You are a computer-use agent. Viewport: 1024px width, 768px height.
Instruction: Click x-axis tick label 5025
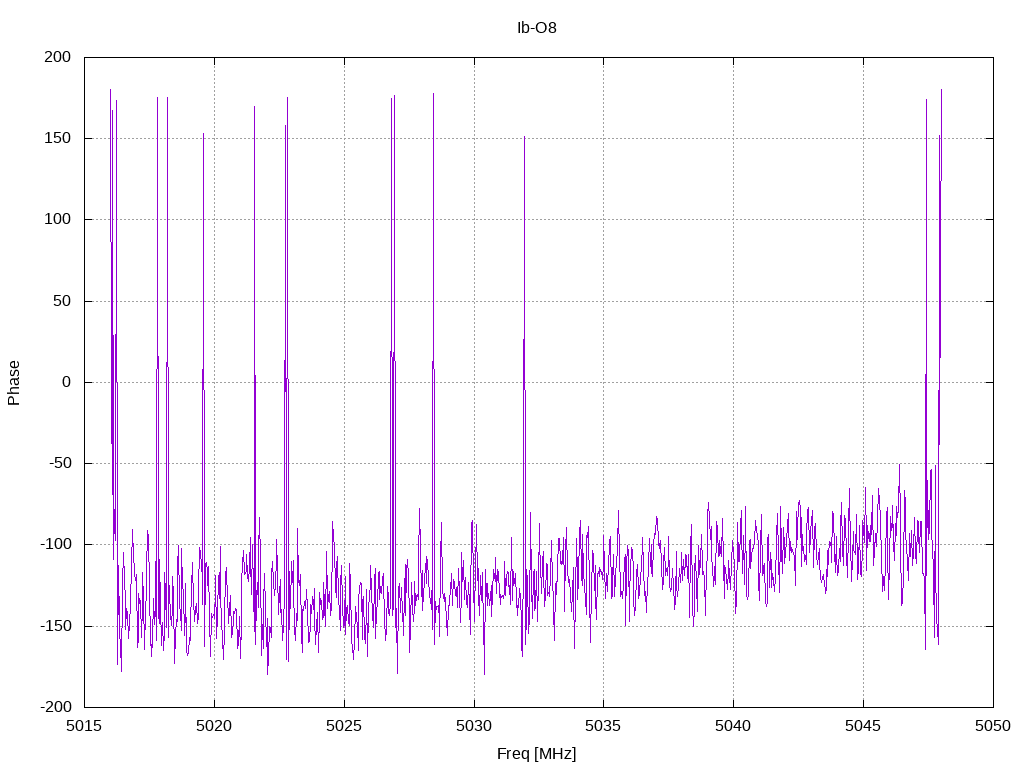344,726
